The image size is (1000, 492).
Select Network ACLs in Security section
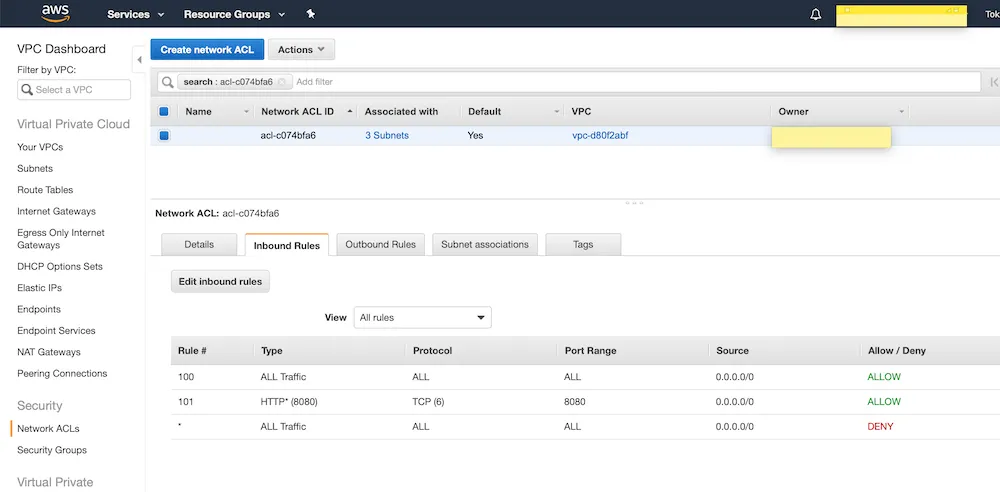(48, 429)
